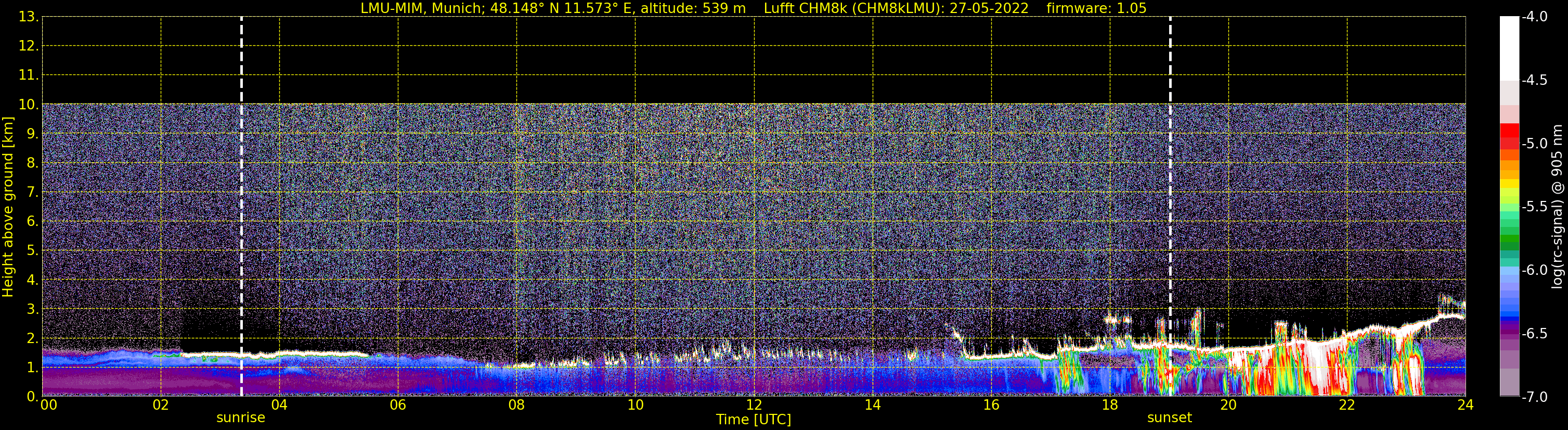
Task: Click the "10" tick on the time axis
Action: 636,405
